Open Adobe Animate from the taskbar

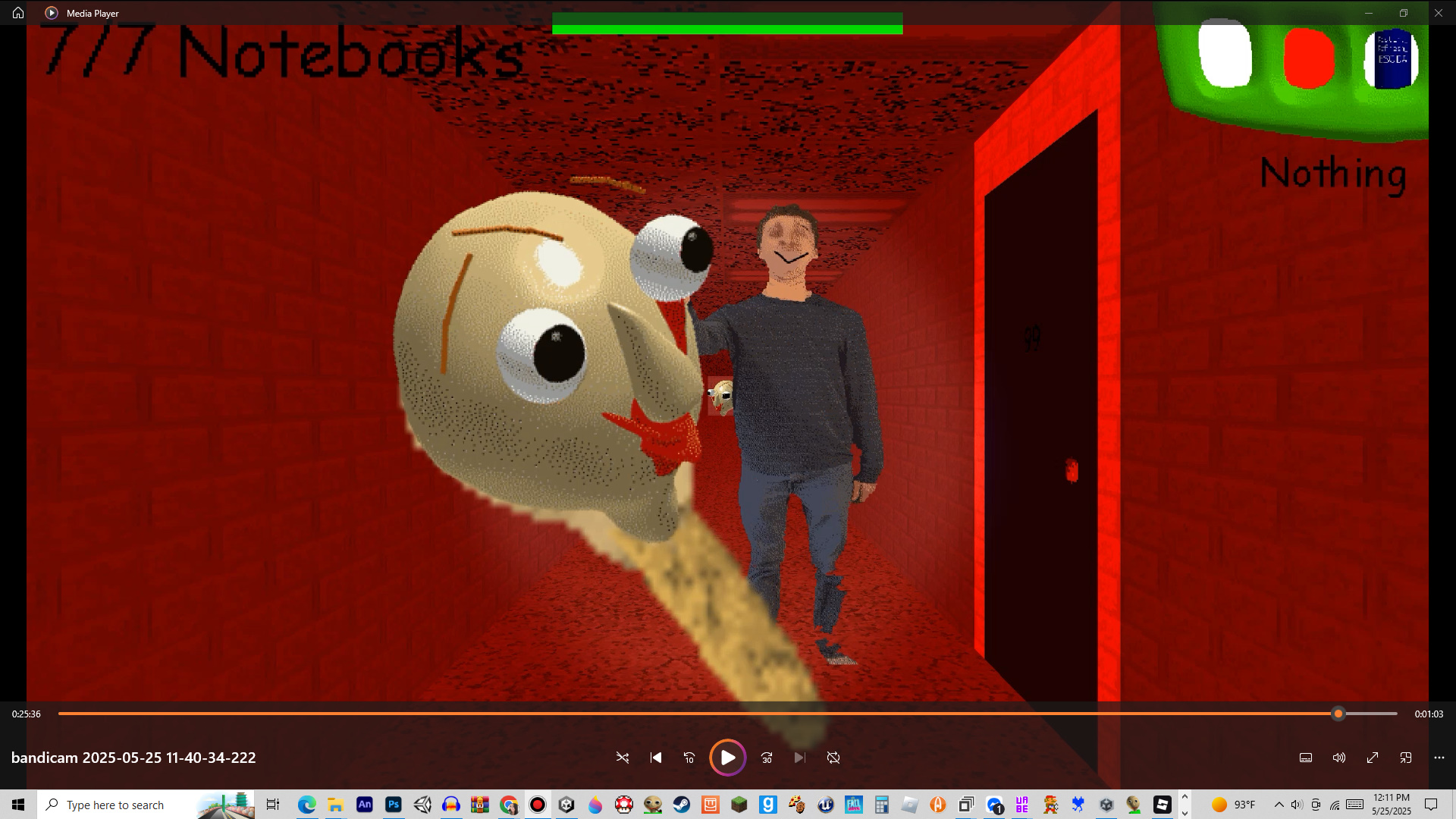[365, 805]
